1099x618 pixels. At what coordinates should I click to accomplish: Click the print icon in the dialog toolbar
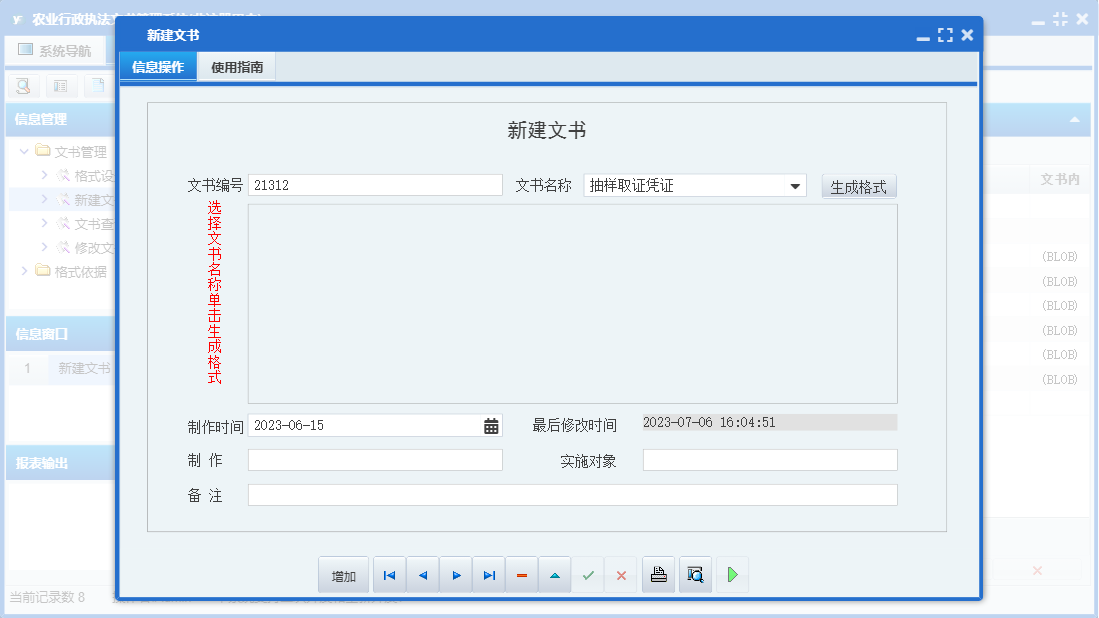pyautogui.click(x=658, y=574)
